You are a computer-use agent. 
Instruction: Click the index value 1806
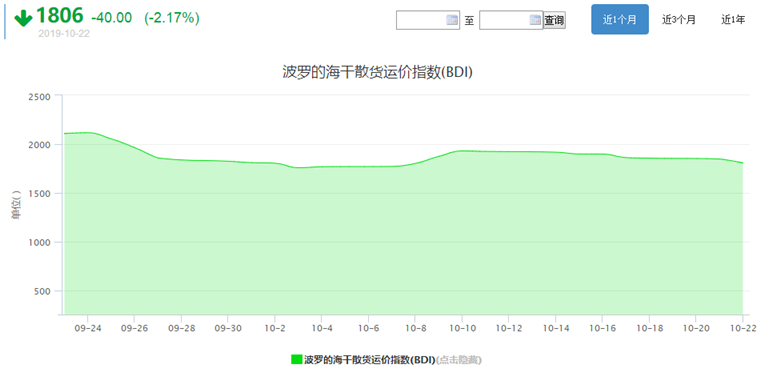60,16
